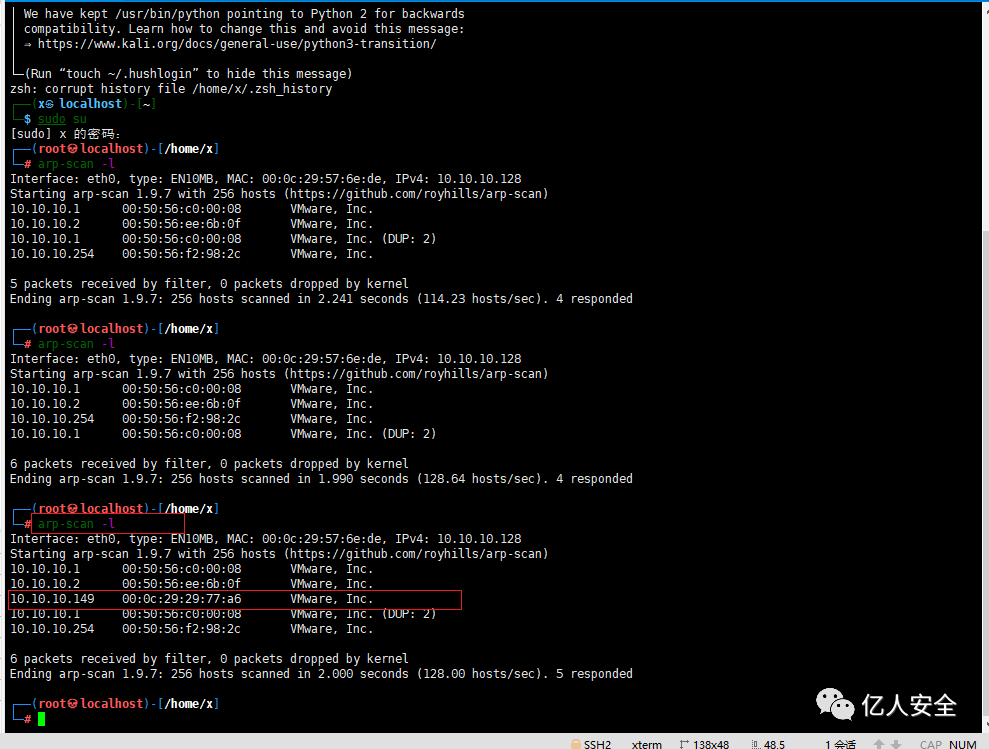
Task: Click the SSH2 lock icon in status bar
Action: 575,744
